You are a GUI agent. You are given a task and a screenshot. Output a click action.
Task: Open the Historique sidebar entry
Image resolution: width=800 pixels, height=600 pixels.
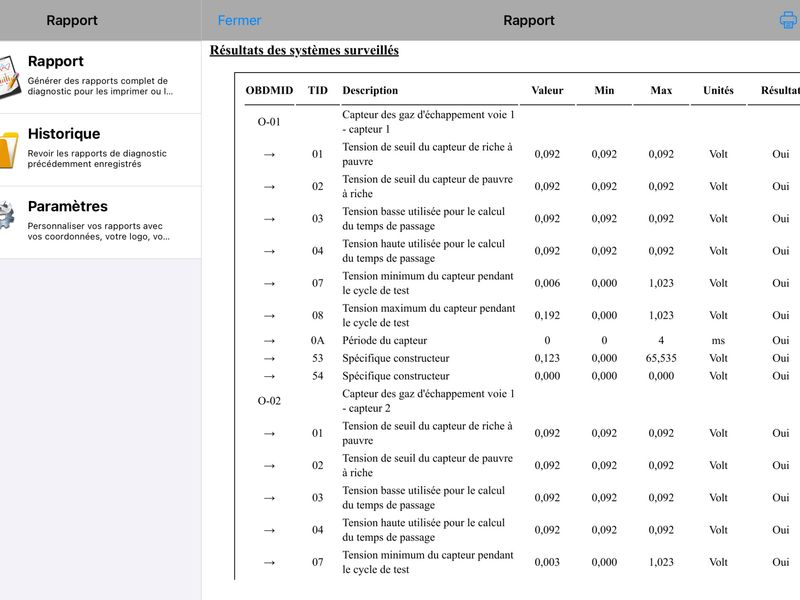point(101,149)
